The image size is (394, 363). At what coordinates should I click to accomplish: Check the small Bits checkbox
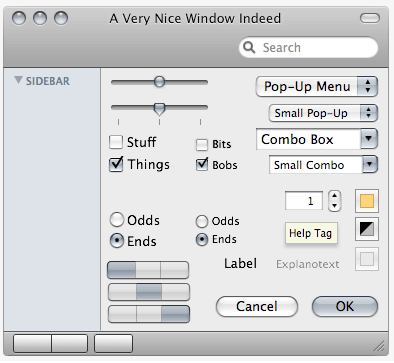click(x=202, y=145)
